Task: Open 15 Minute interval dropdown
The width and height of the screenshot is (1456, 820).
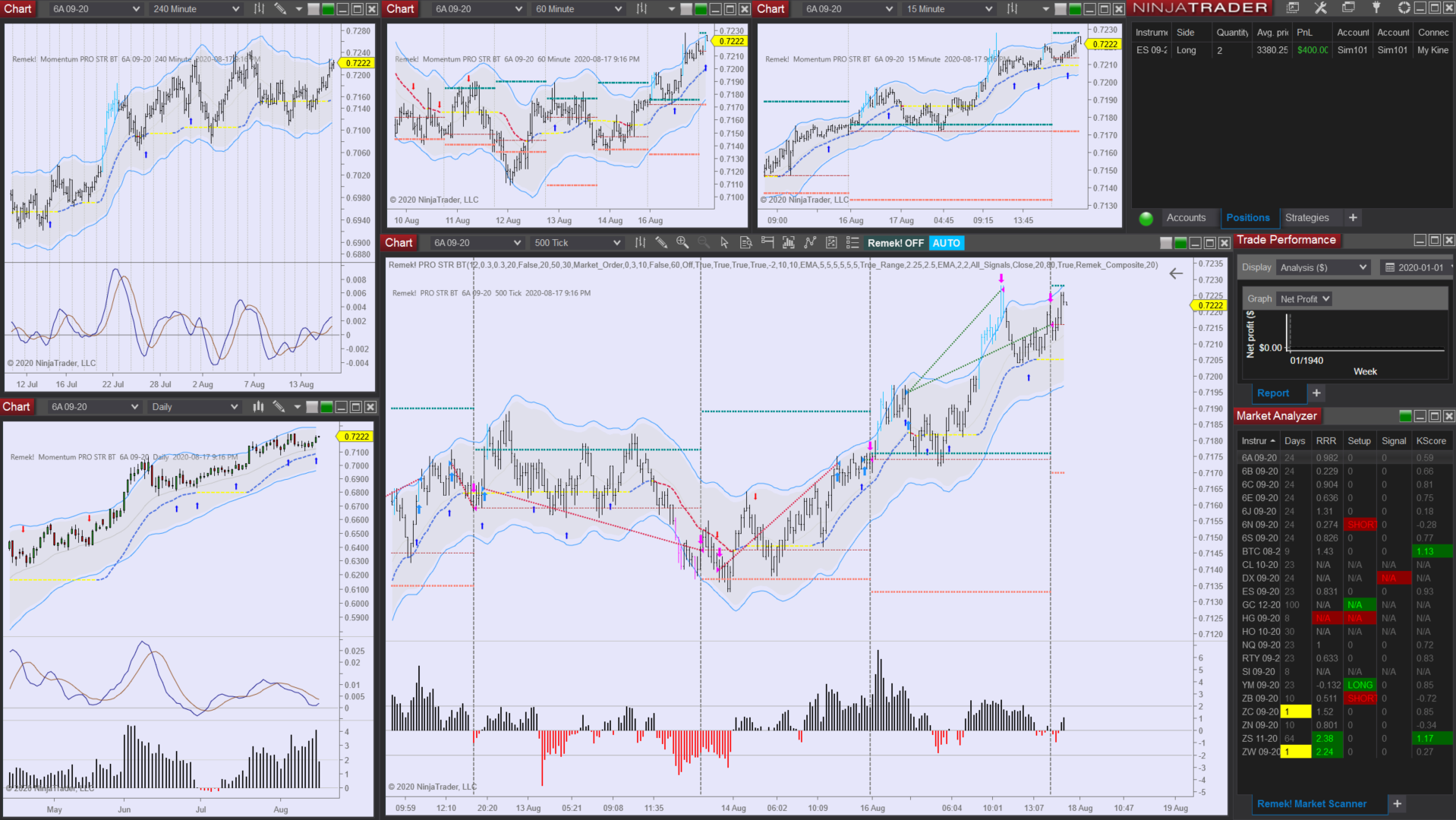Action: pos(949,9)
